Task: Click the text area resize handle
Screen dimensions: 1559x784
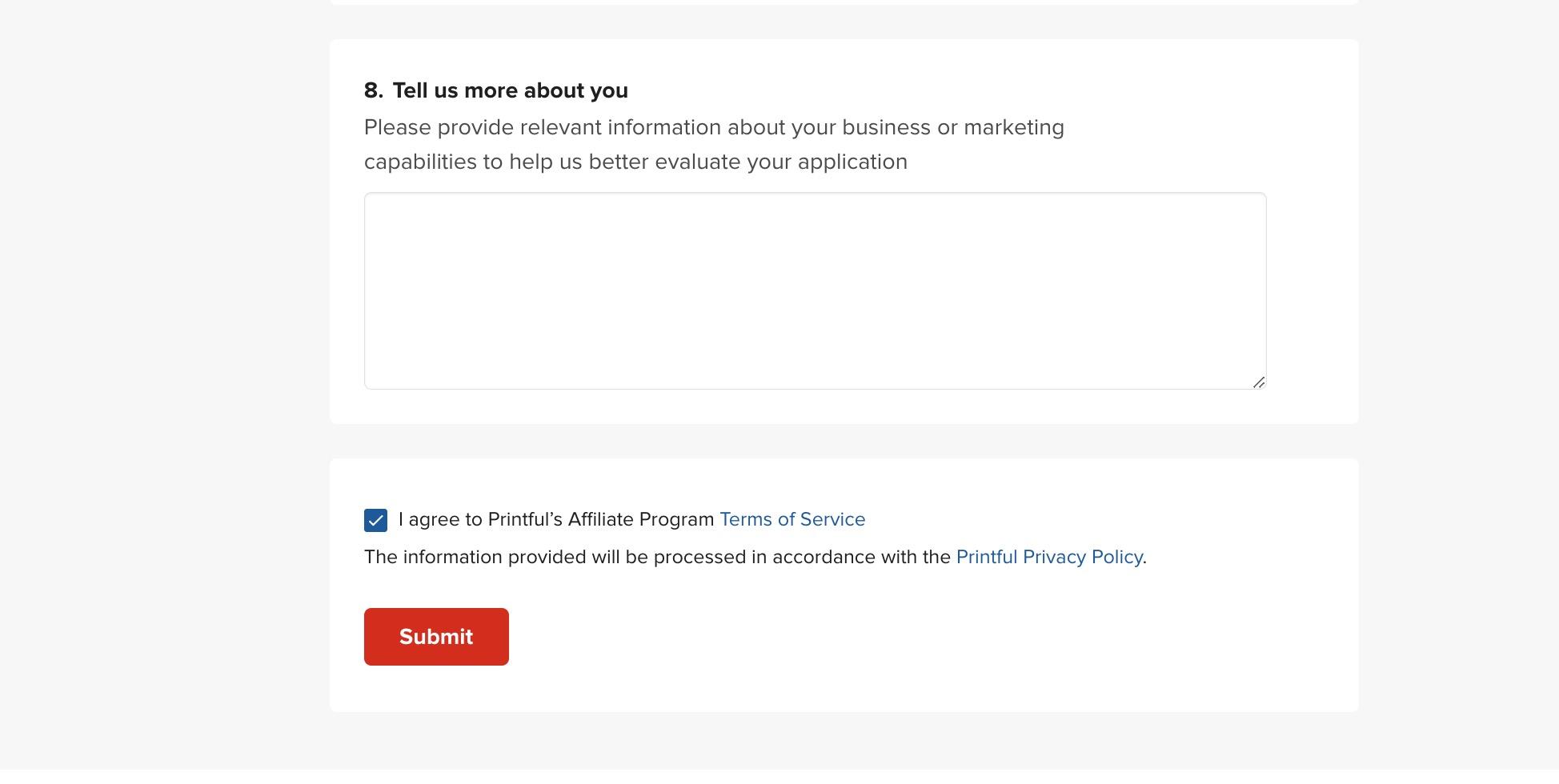Action: pyautogui.click(x=1258, y=382)
